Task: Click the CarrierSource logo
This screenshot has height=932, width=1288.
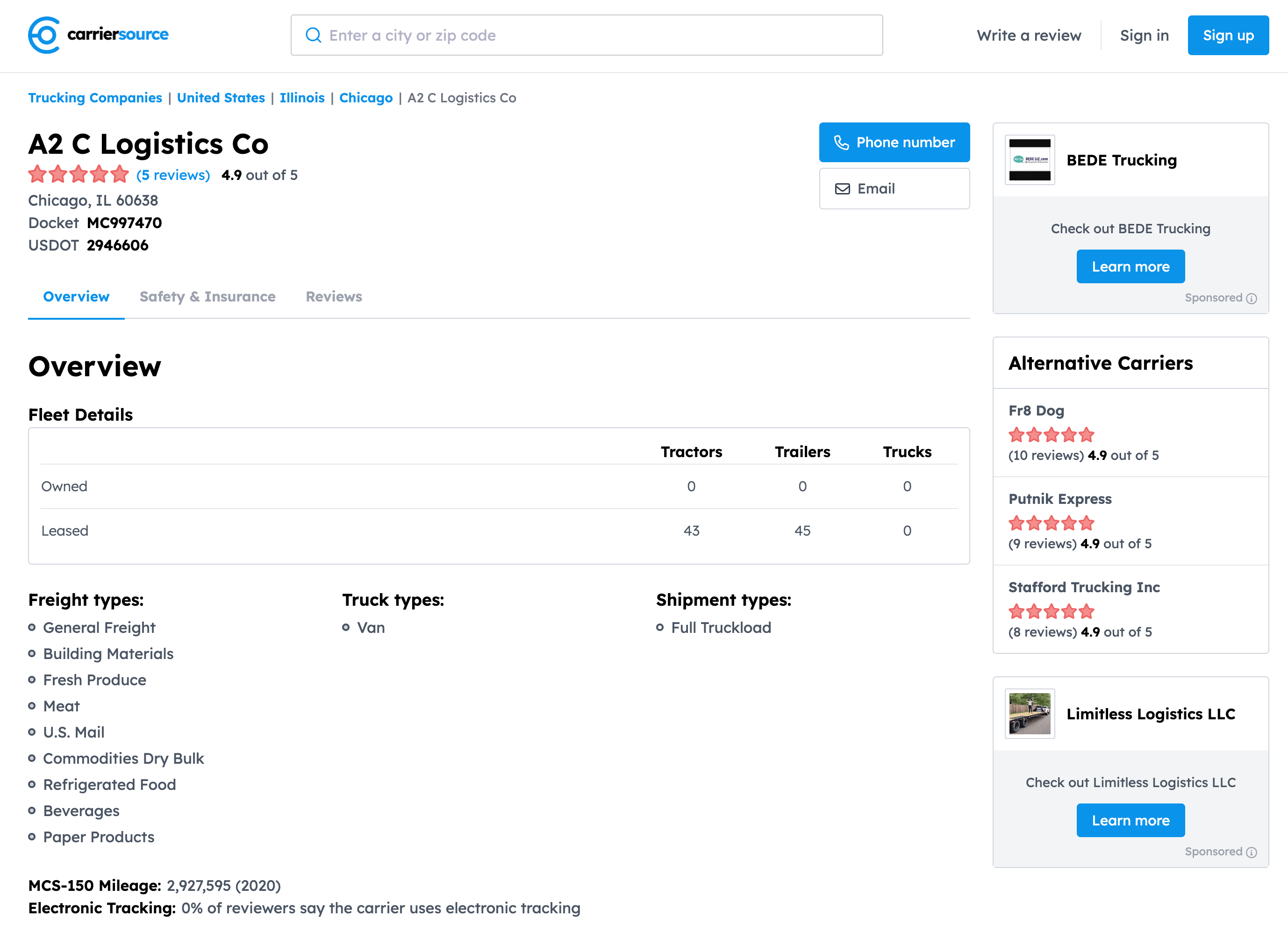Action: 98,35
